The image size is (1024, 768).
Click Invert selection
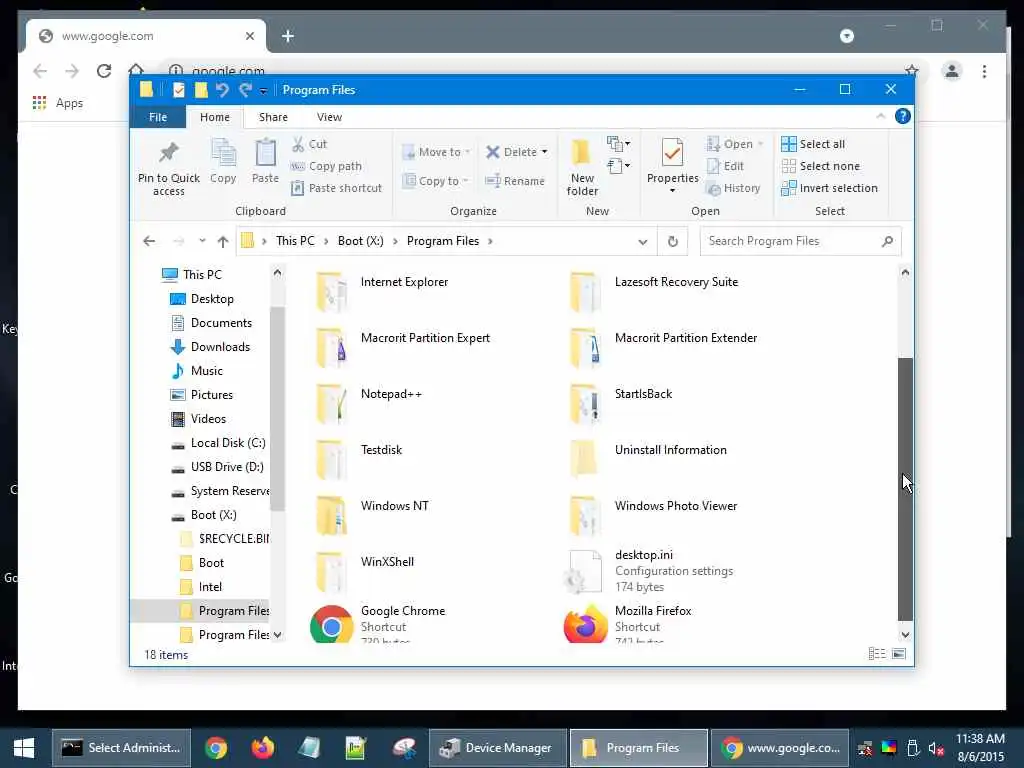click(x=829, y=188)
